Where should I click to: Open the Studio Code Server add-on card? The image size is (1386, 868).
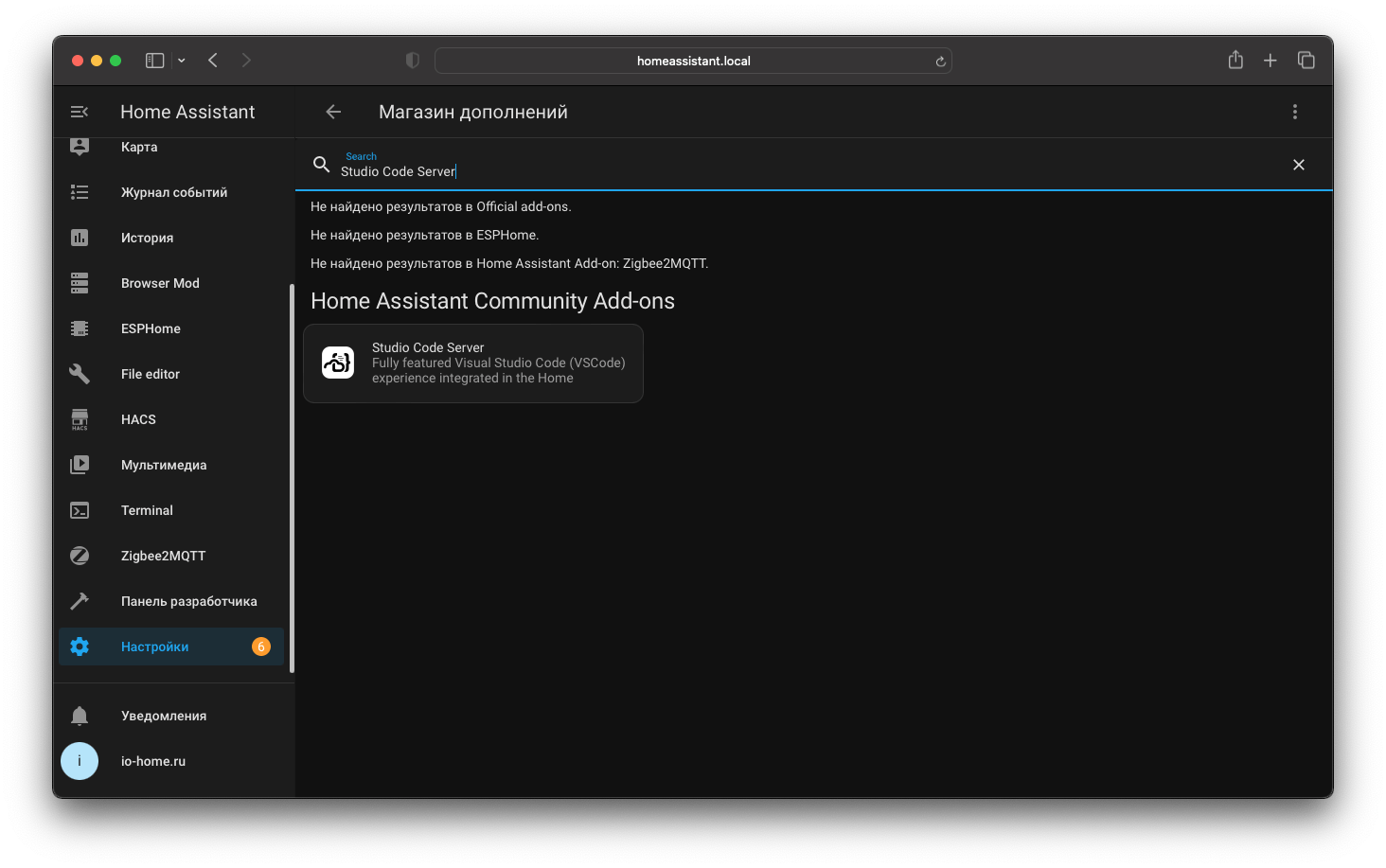point(473,363)
